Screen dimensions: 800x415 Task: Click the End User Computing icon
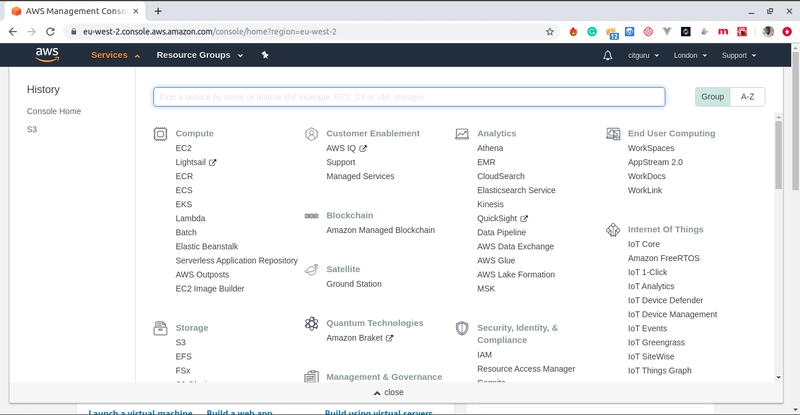pyautogui.click(x=613, y=134)
